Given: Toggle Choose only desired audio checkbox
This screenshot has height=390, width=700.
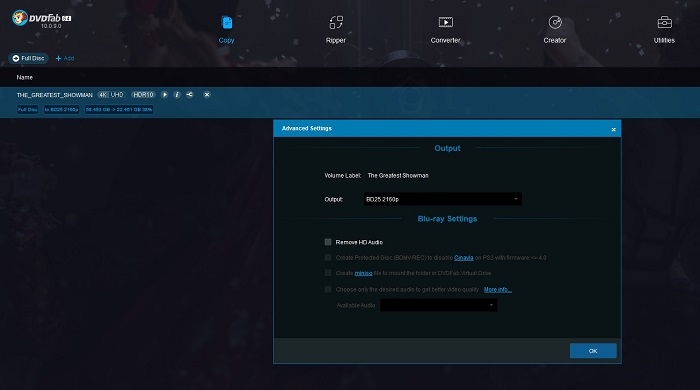Looking at the screenshot, I should (328, 289).
